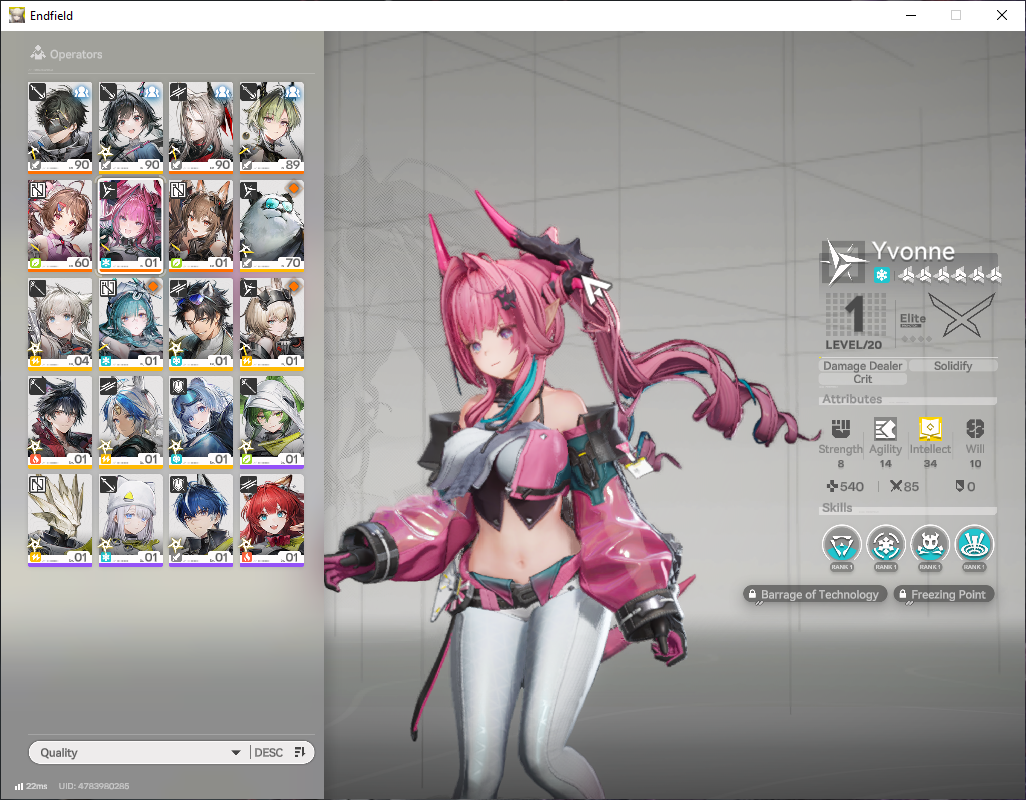Click Yvonne's star-shaped class emblem
This screenshot has height=800, width=1026.
tap(843, 262)
